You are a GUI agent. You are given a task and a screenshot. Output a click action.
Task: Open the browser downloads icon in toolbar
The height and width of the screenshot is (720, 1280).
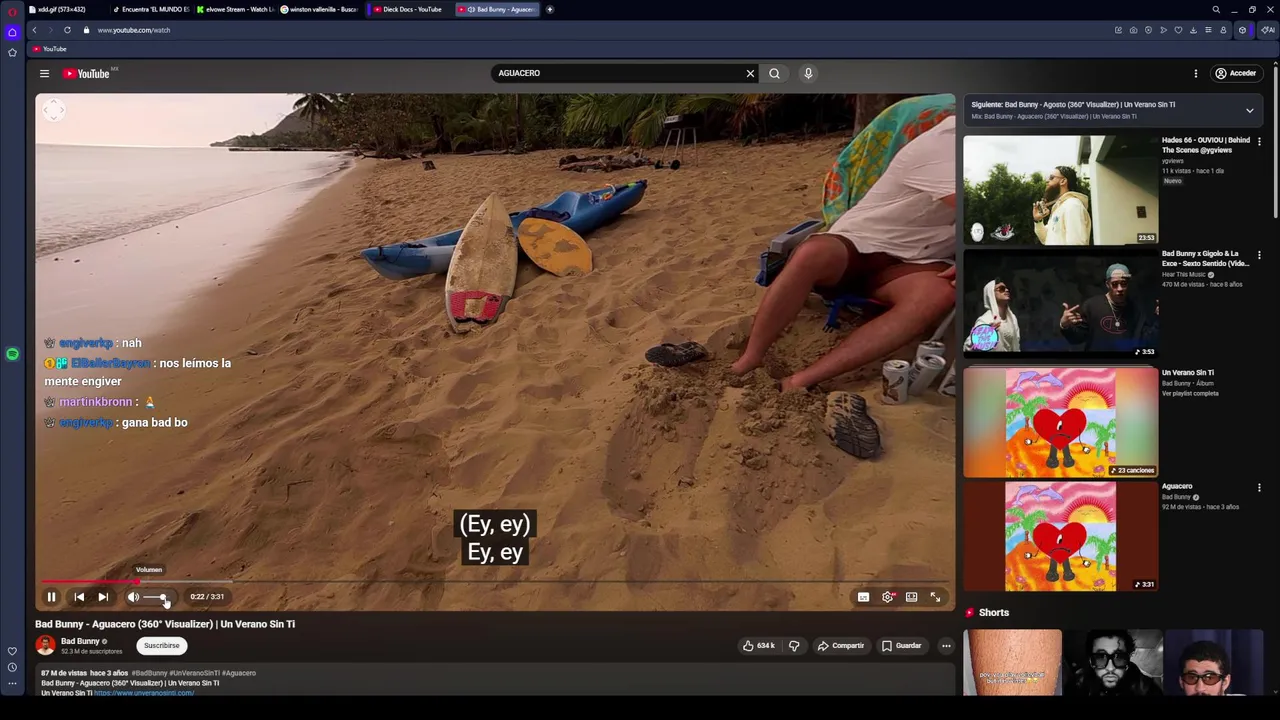(x=1193, y=30)
